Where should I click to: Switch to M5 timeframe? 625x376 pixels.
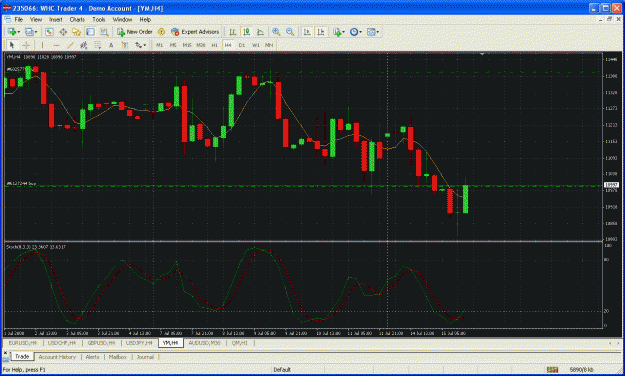click(173, 45)
